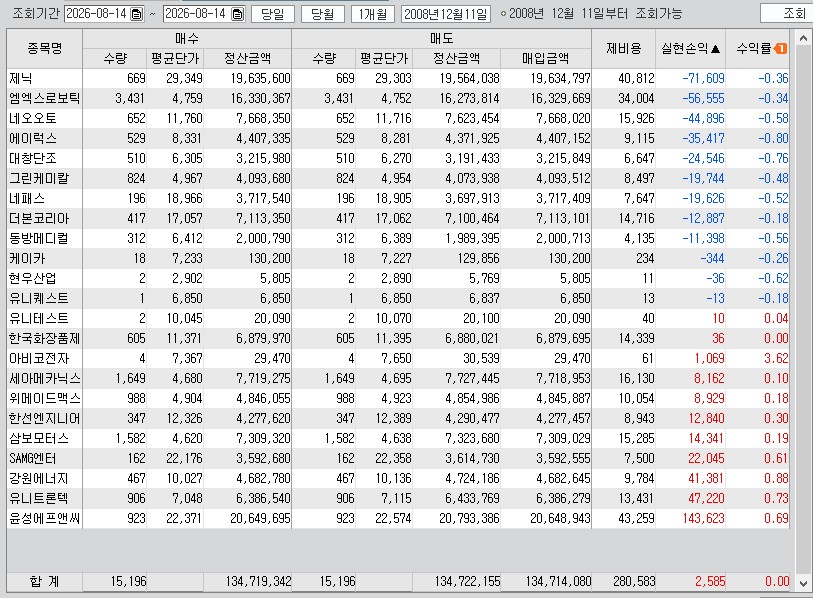Select the 유니퀘스트 row name

(39, 299)
